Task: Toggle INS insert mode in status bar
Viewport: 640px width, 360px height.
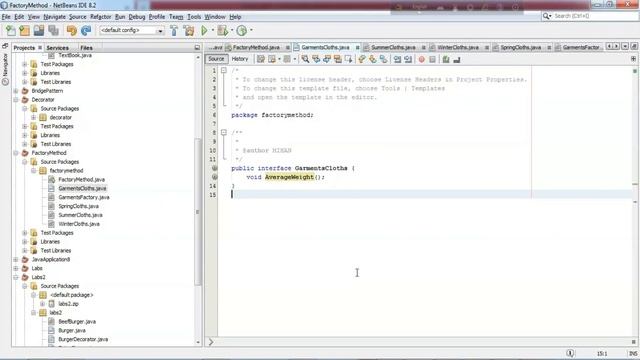Action: pos(633,353)
